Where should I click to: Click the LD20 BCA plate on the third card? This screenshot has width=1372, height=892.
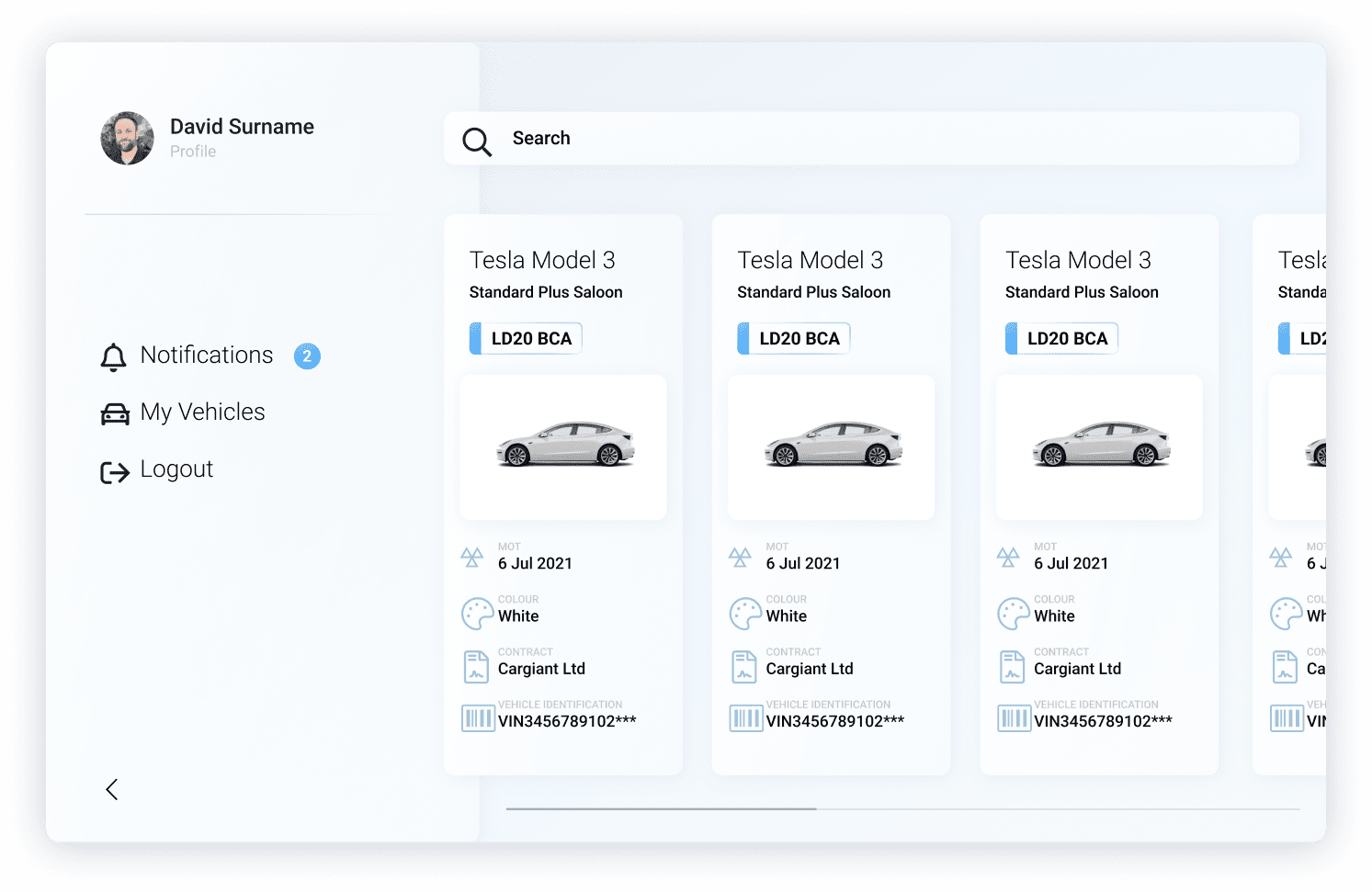[x=1061, y=338]
